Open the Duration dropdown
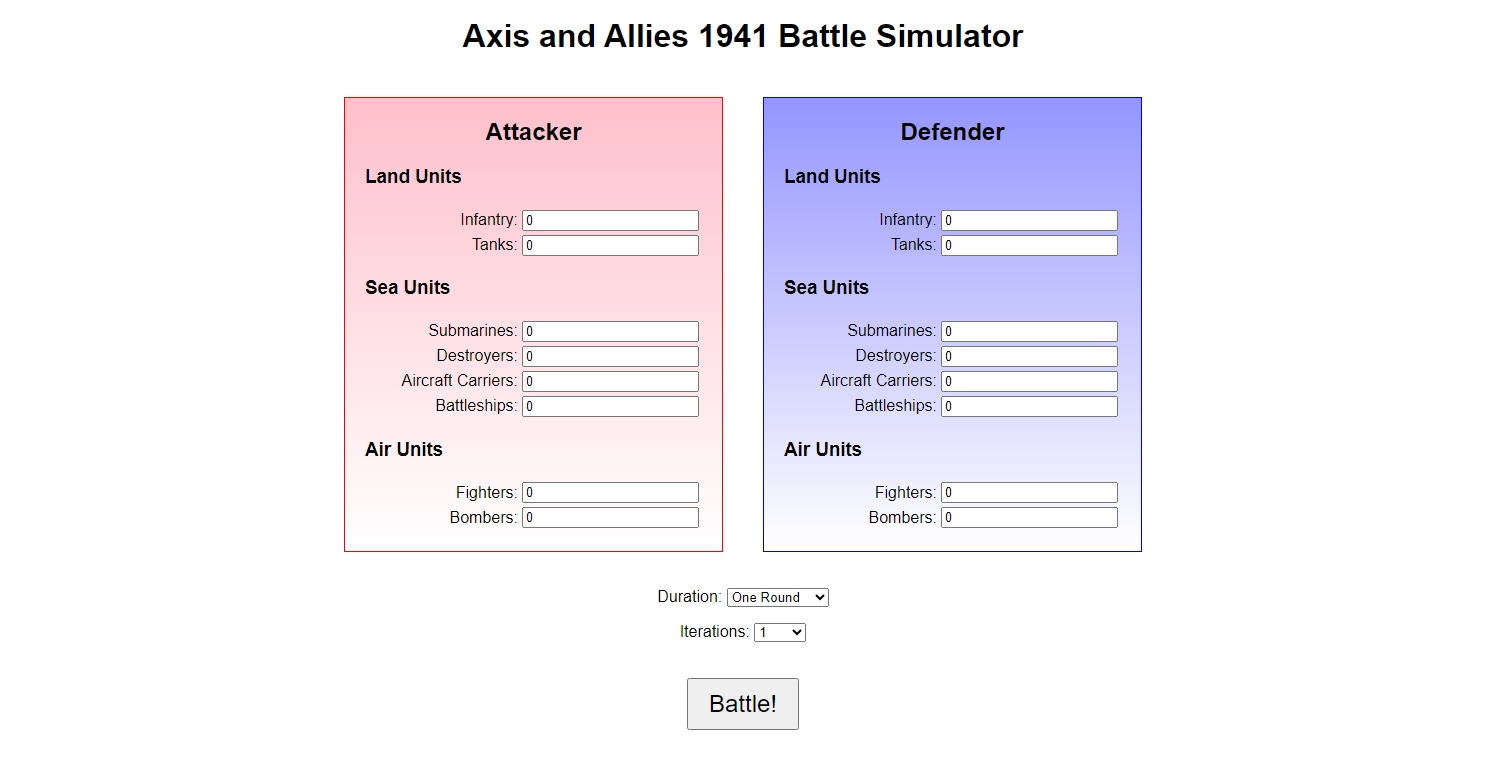The width and height of the screenshot is (1498, 760). point(777,597)
